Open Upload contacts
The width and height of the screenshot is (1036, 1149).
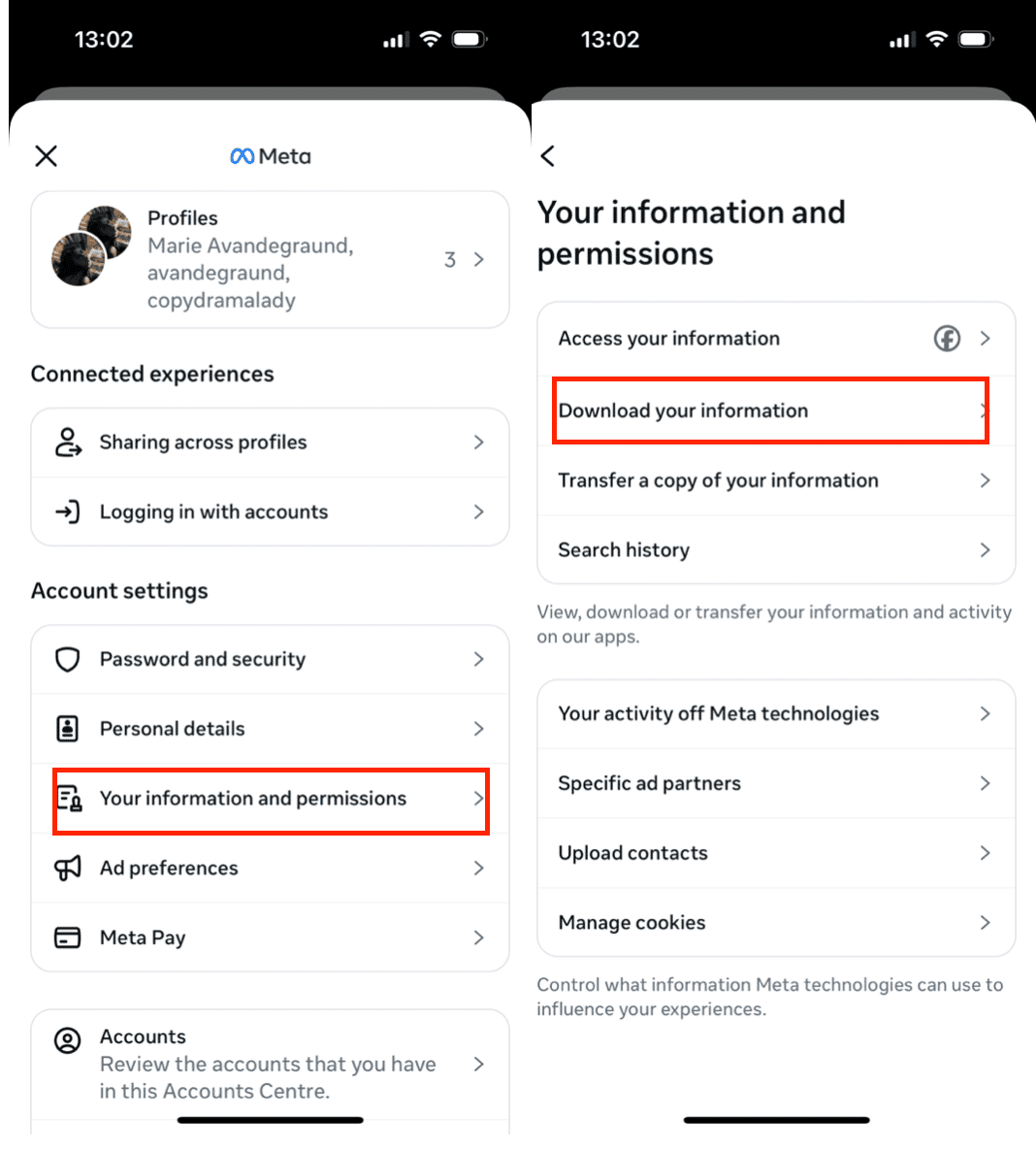[777, 853]
